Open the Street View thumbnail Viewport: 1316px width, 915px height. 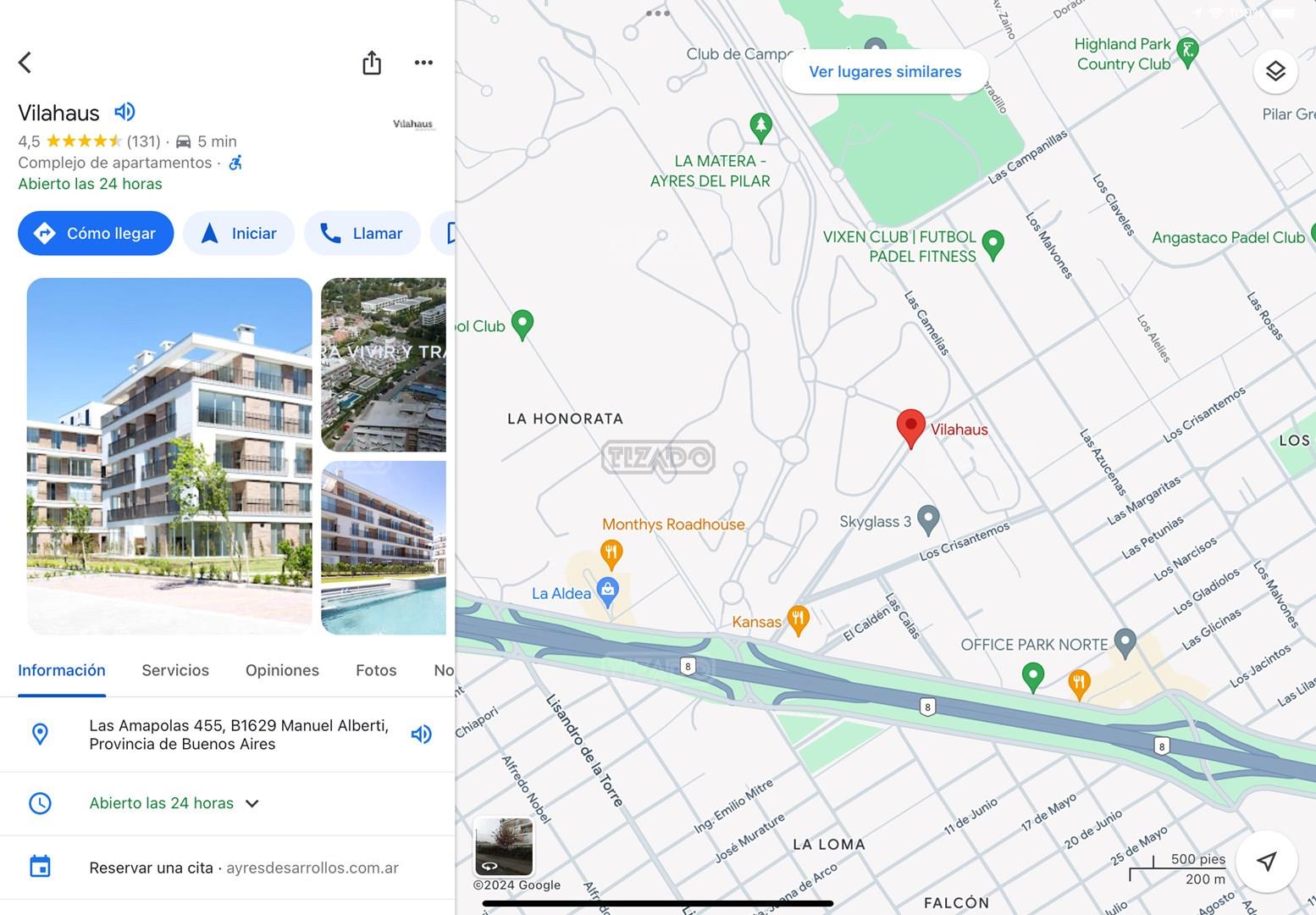point(504,846)
